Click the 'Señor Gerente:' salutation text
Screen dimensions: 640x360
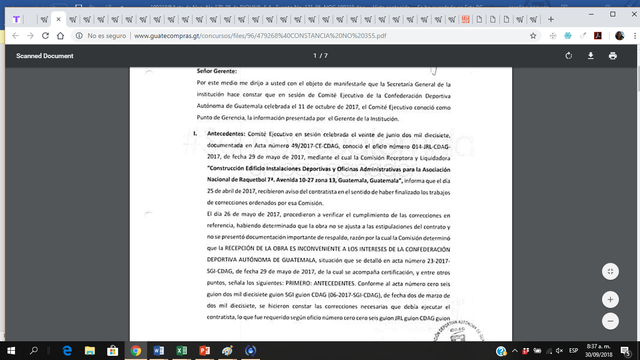[x=217, y=71]
